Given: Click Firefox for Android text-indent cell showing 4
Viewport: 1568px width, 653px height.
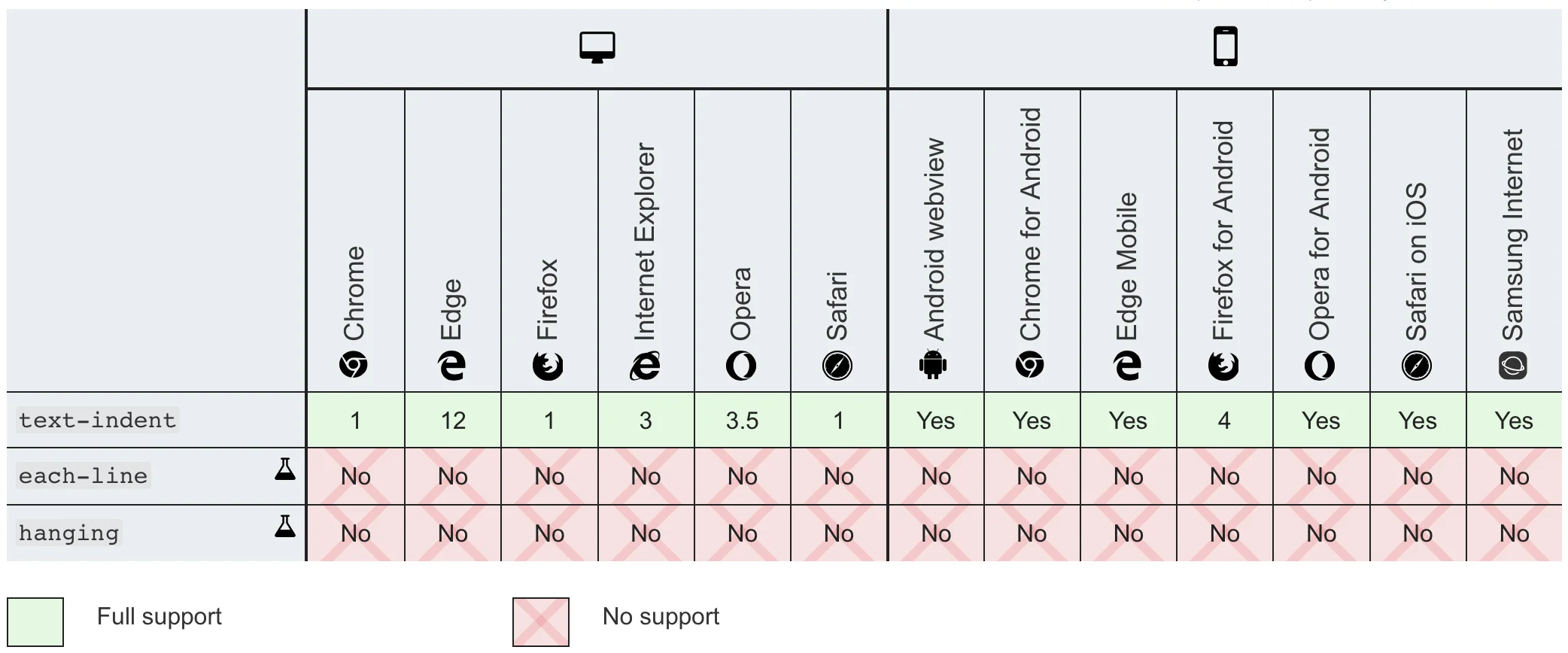Looking at the screenshot, I should click(x=1224, y=421).
